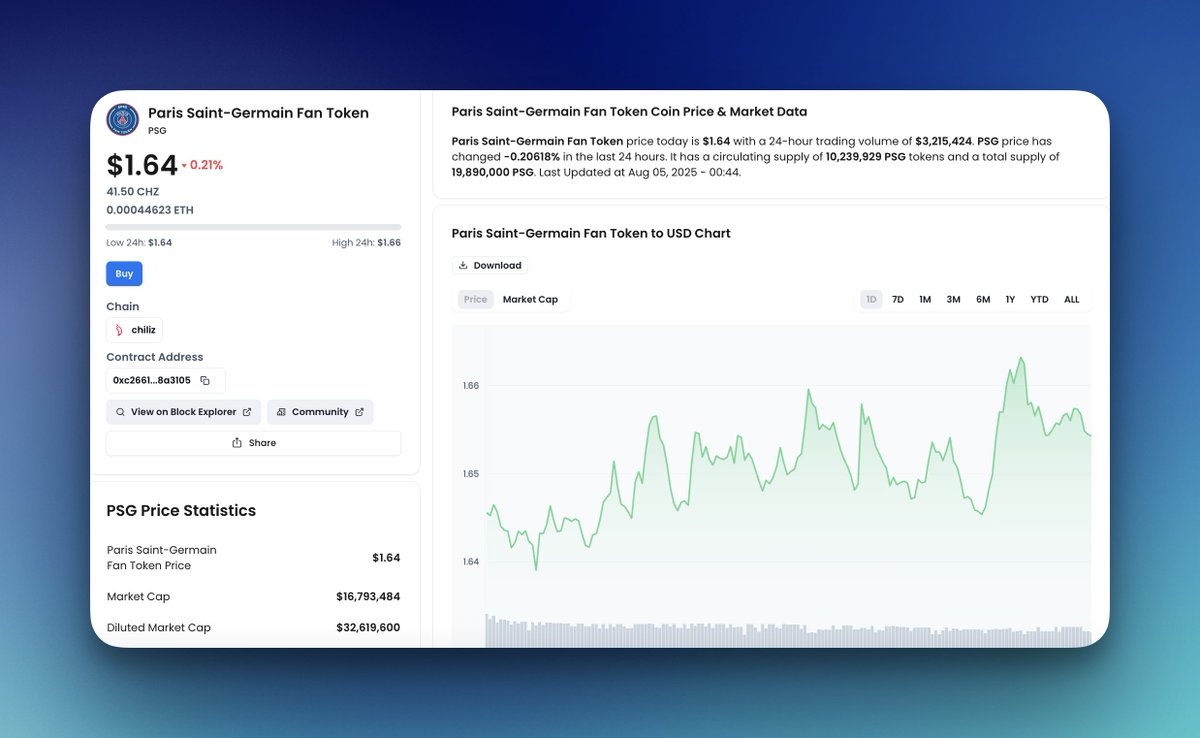Screen dimensions: 1200x738
Task: Click the Diluted Market Cap value $32,619,600
Action: coord(368,628)
